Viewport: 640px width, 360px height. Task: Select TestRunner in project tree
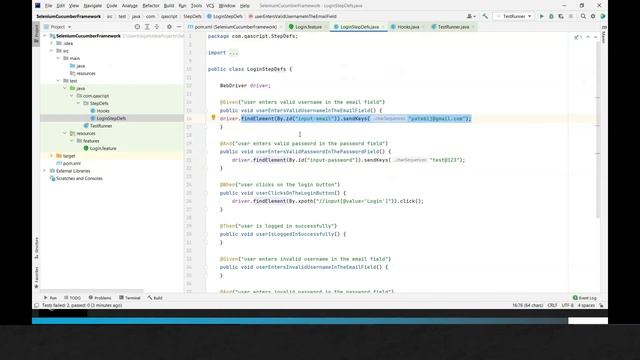98,126
